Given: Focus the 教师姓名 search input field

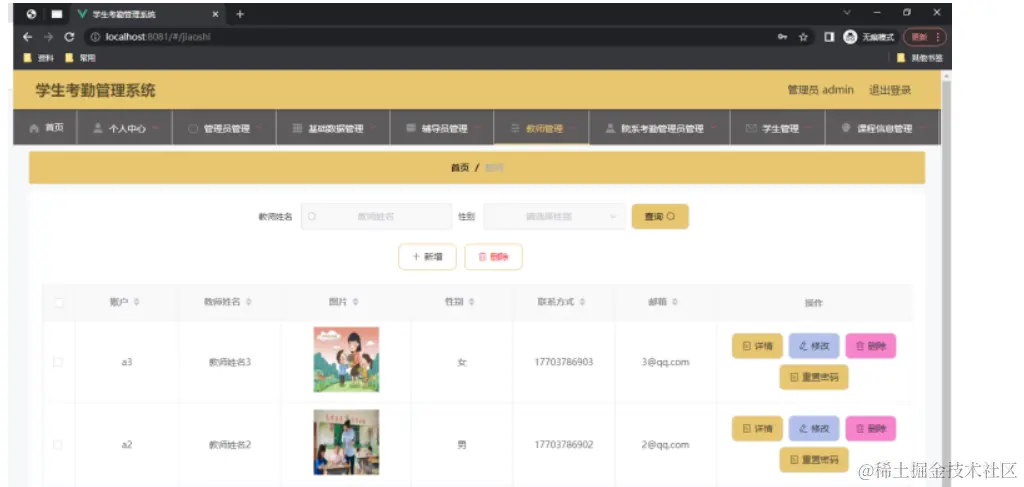Looking at the screenshot, I should (376, 217).
